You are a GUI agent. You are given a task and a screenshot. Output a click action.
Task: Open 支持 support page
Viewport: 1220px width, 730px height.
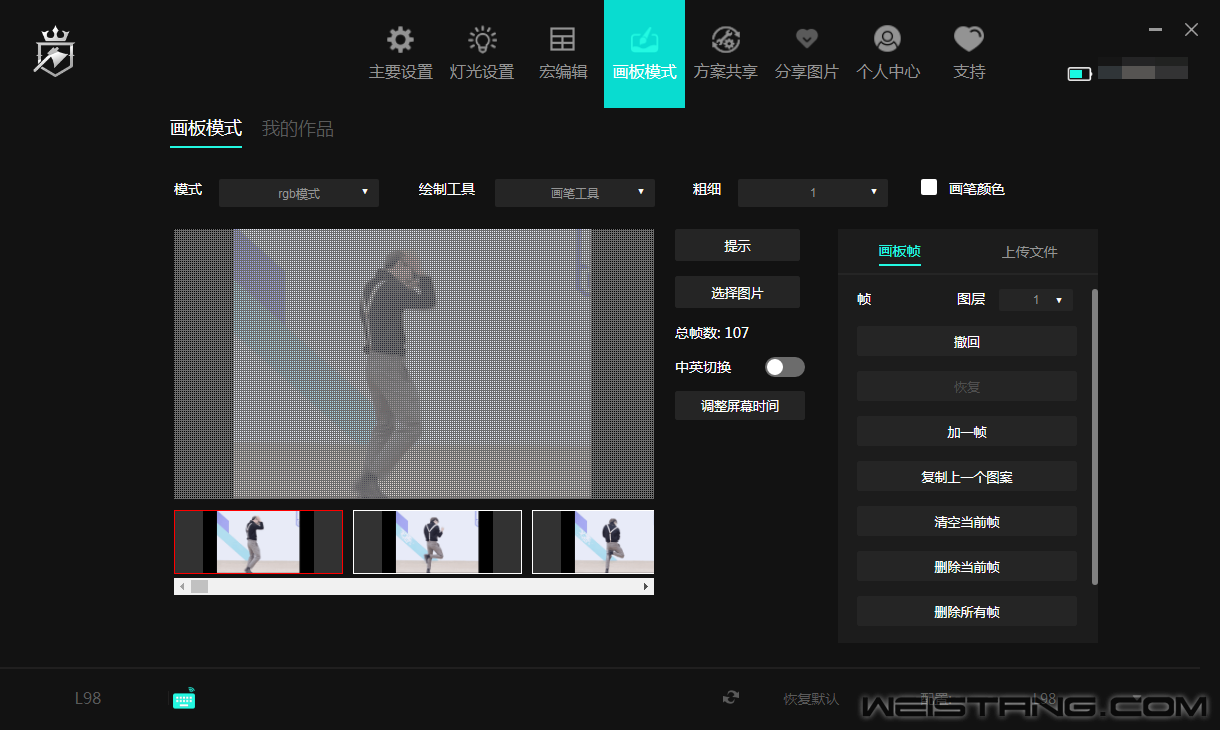969,54
